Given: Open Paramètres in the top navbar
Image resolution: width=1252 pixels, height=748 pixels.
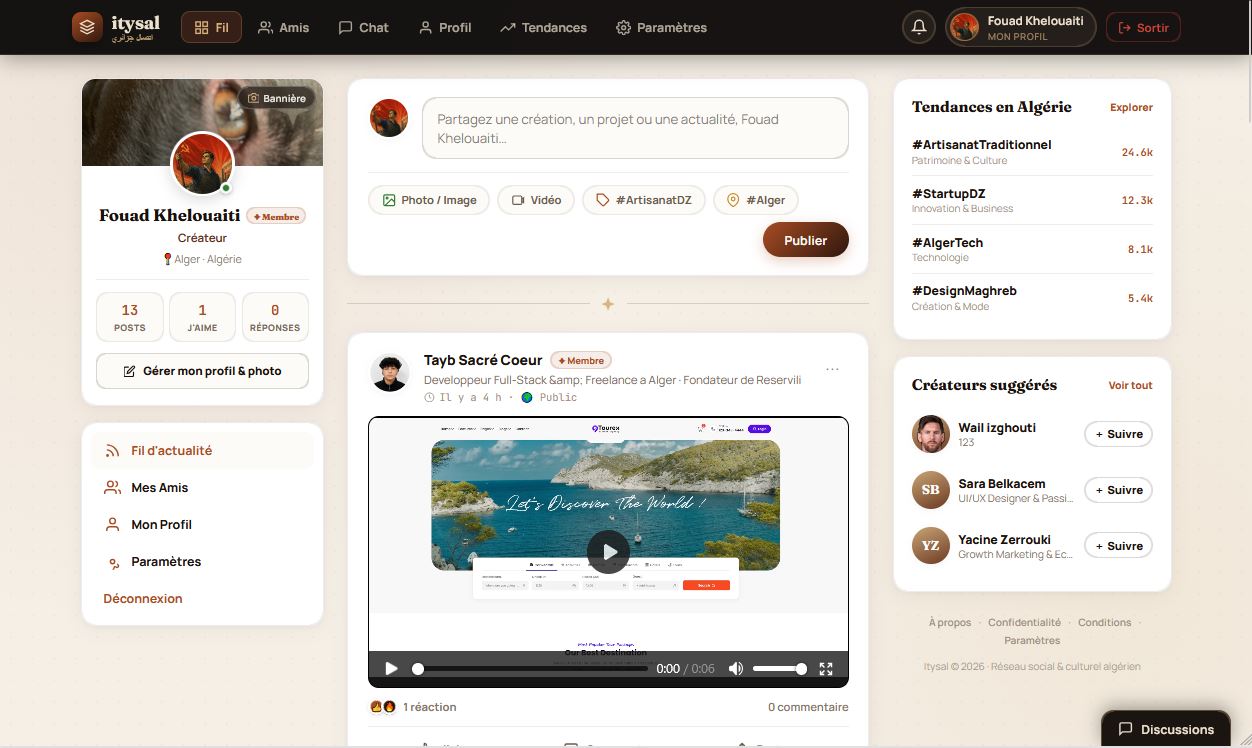Looking at the screenshot, I should click(661, 27).
